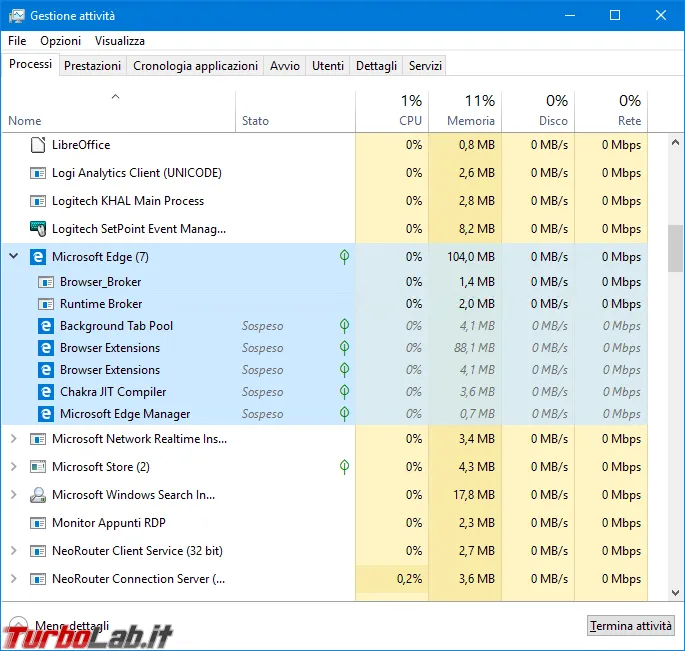This screenshot has height=651, width=685.
Task: Collapse the Microsoft Edge (7) process group
Action: tap(14, 256)
